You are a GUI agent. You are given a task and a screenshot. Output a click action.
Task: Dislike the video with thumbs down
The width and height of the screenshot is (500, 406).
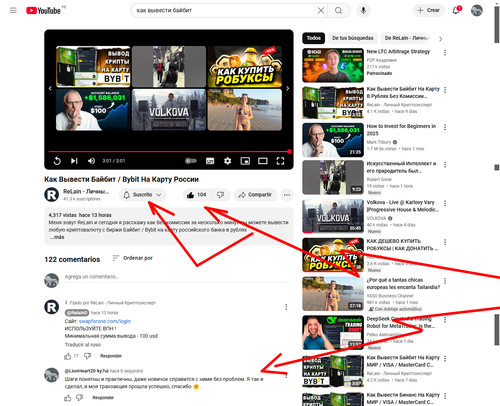(221, 195)
